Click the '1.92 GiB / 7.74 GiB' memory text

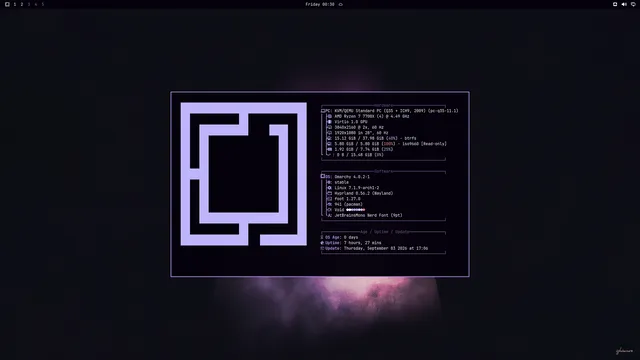click(x=357, y=149)
